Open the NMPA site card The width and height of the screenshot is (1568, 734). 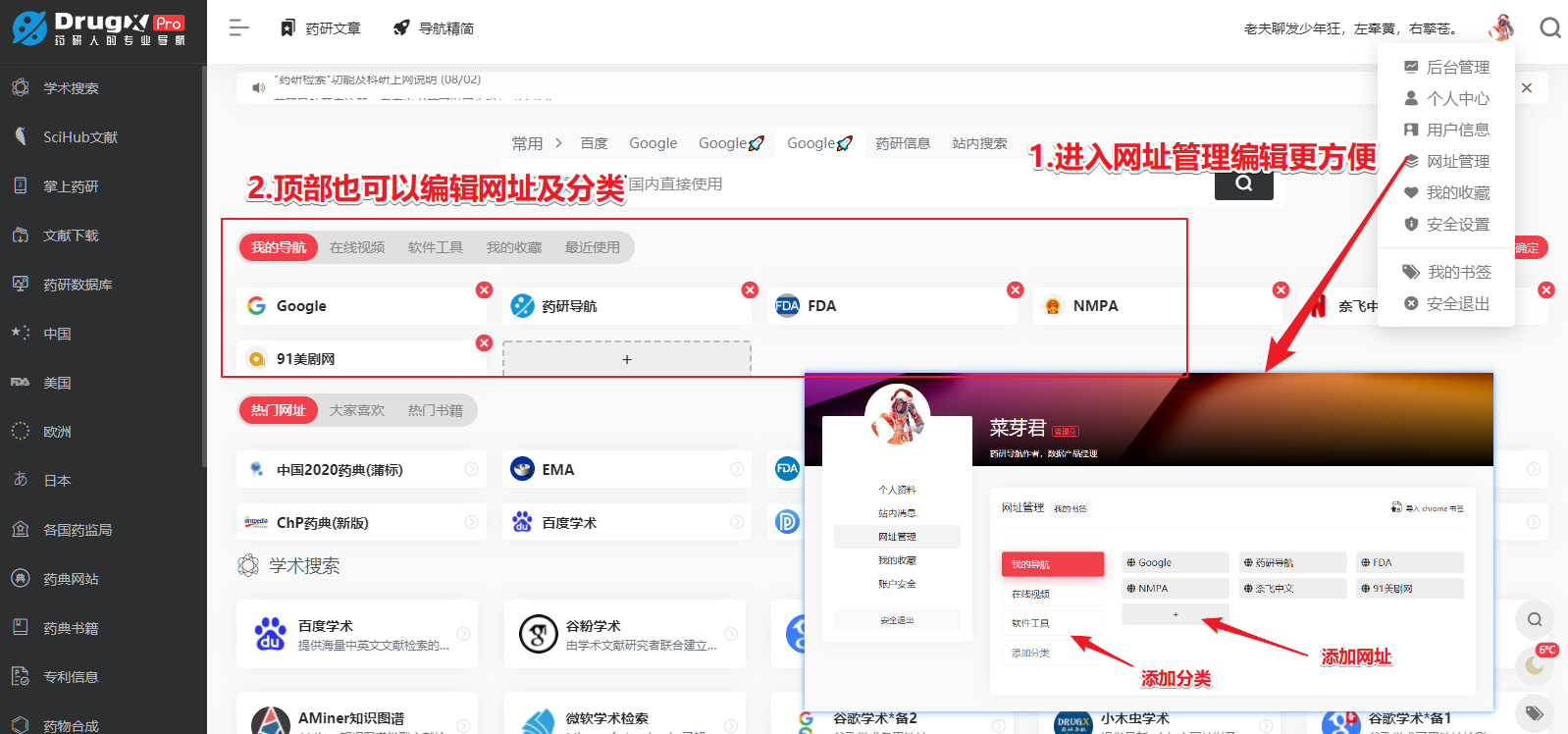pyautogui.click(x=1158, y=306)
